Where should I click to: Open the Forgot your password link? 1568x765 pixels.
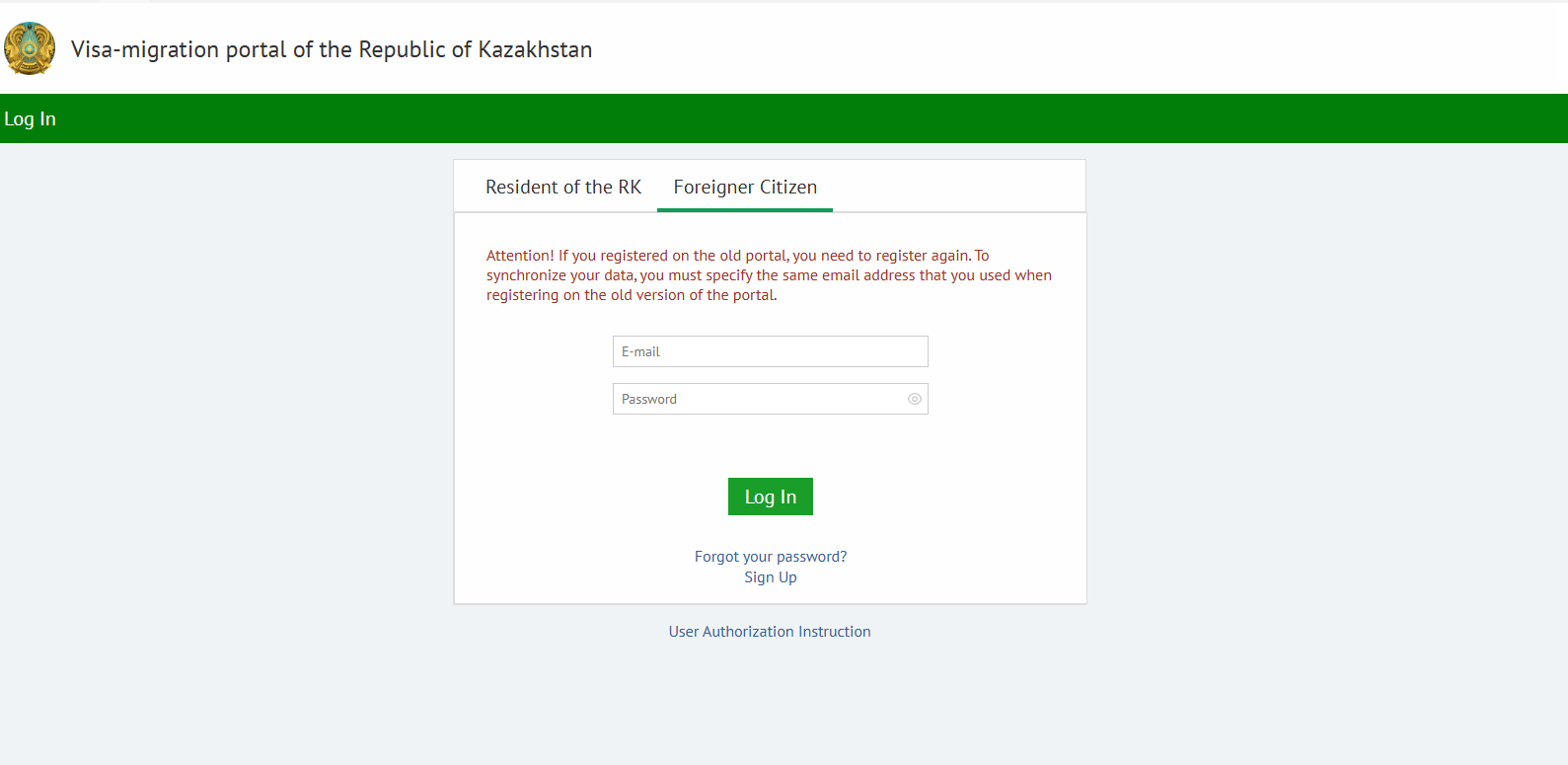770,556
